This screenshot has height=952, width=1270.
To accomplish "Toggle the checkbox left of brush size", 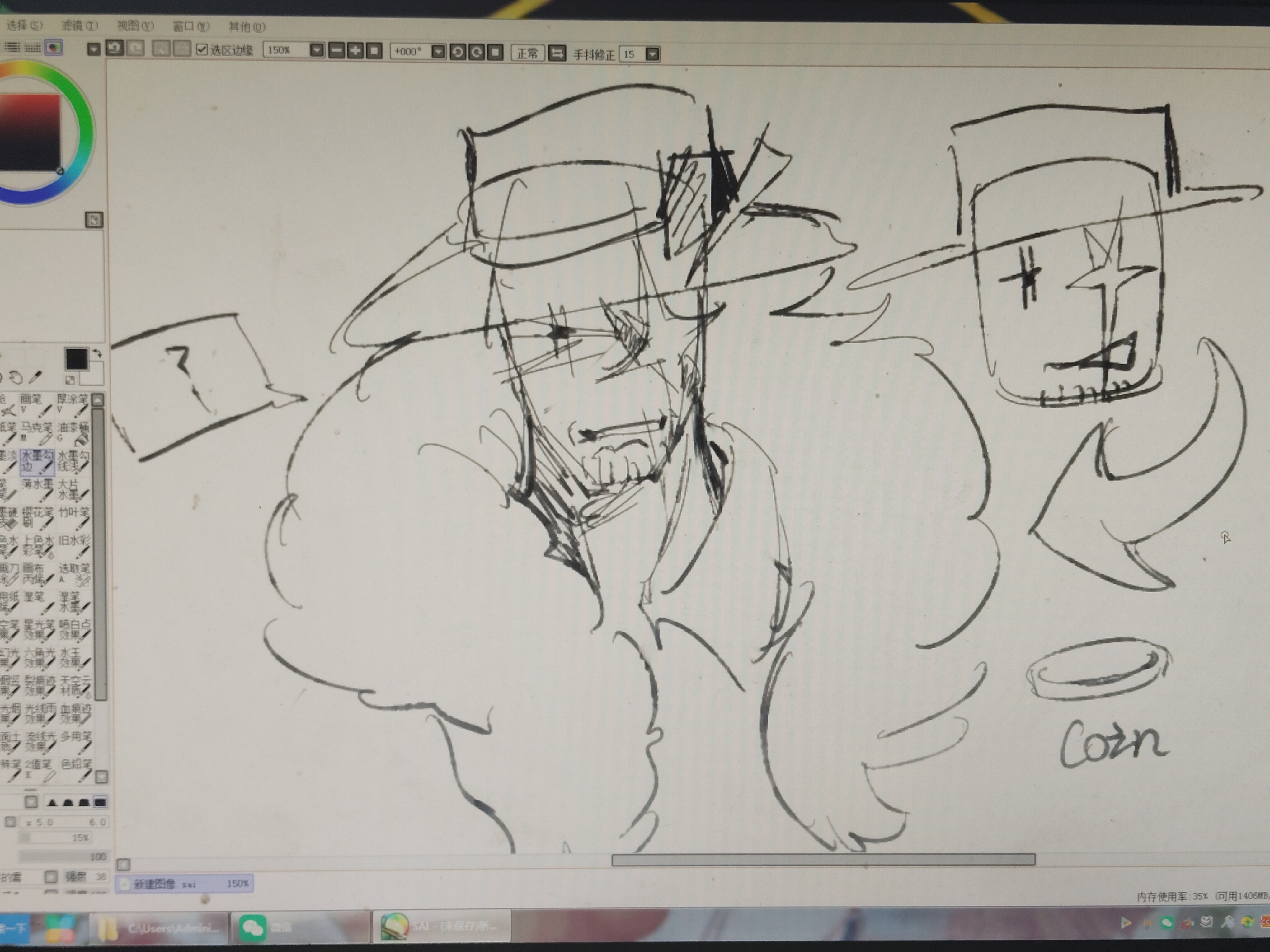I will [10, 822].
